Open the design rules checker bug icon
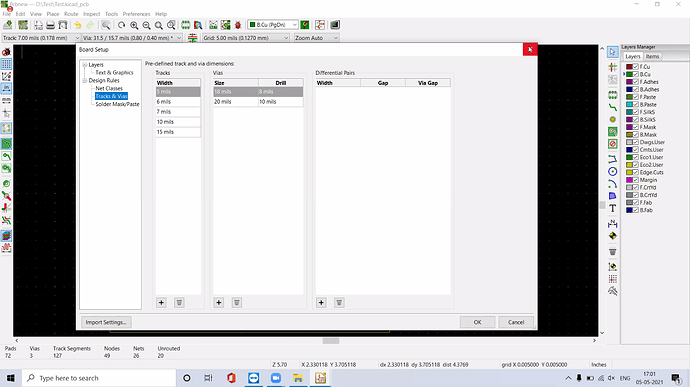This screenshot has width=690, height=387. [238, 25]
